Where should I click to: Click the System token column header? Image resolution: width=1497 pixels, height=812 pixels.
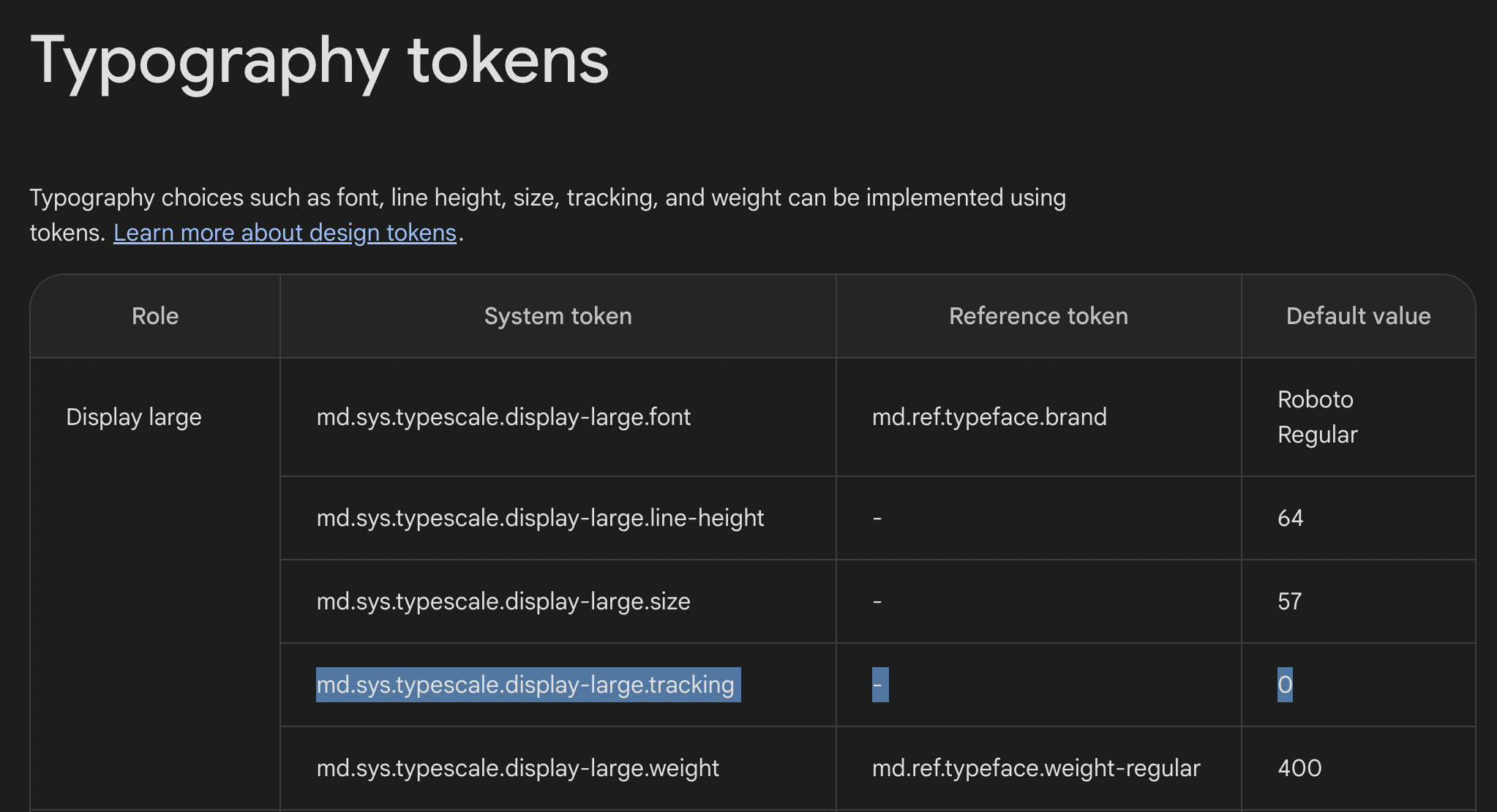coord(558,316)
